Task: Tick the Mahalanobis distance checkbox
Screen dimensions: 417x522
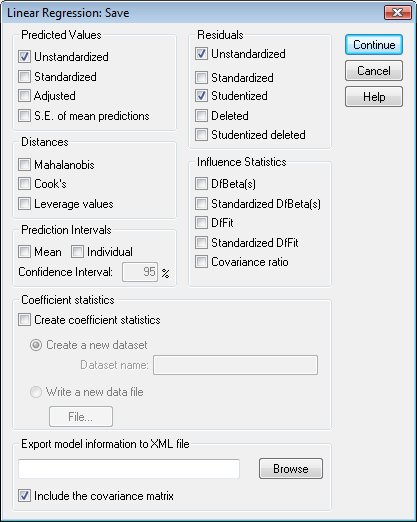Action: point(24,165)
